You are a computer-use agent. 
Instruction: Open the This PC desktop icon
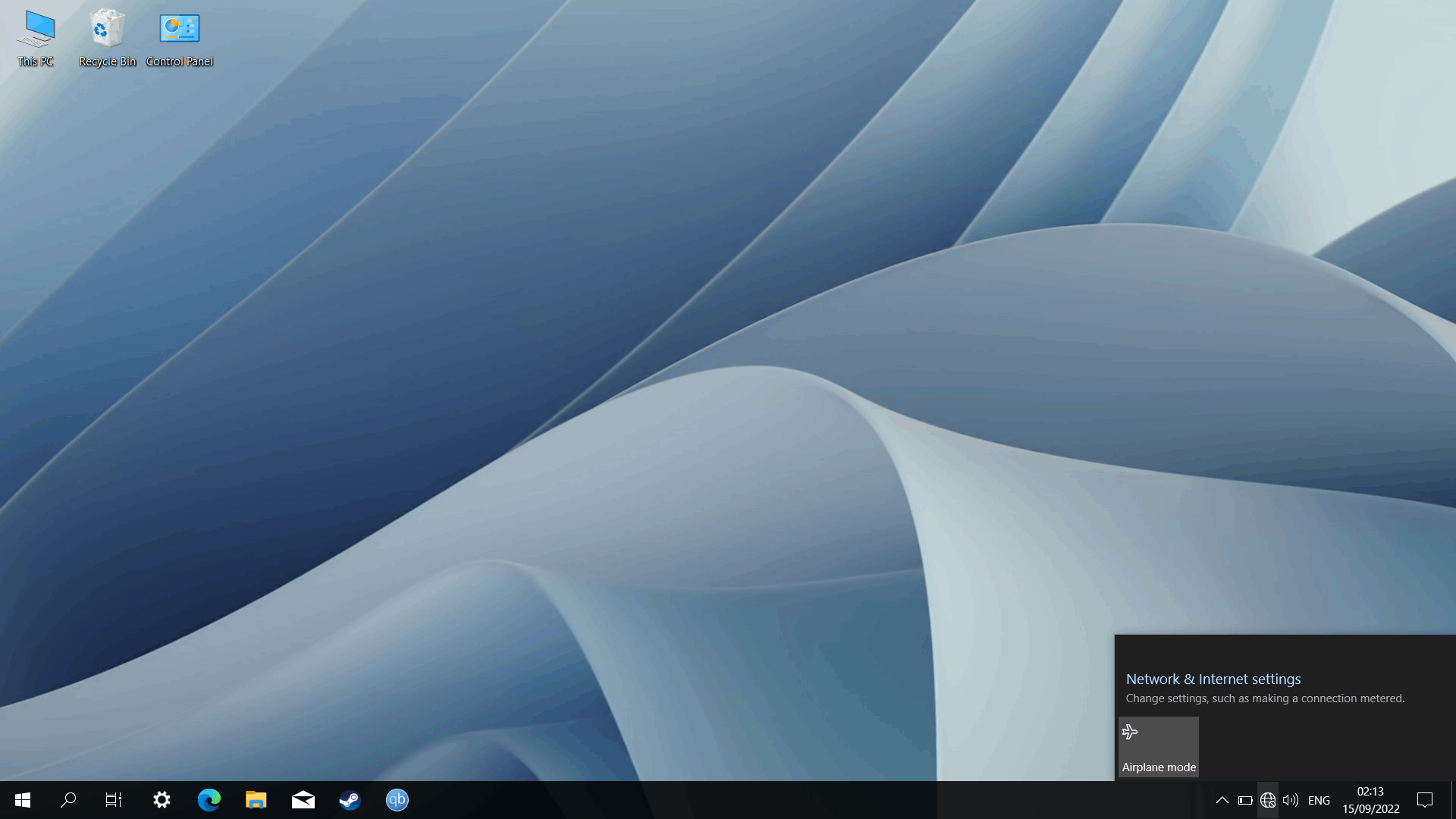click(36, 38)
